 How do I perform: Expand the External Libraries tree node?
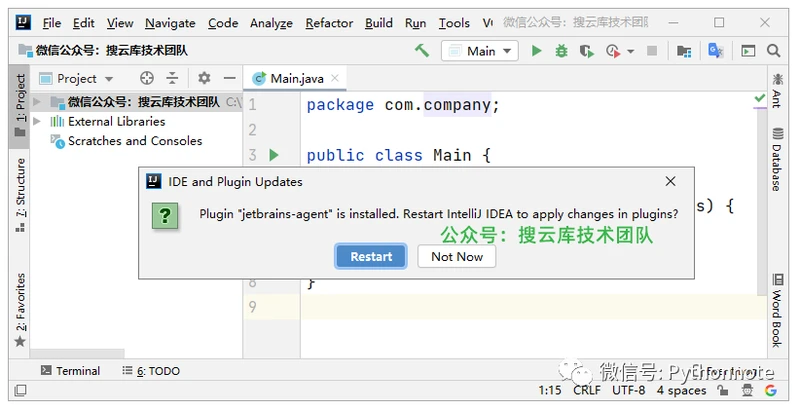(x=37, y=121)
